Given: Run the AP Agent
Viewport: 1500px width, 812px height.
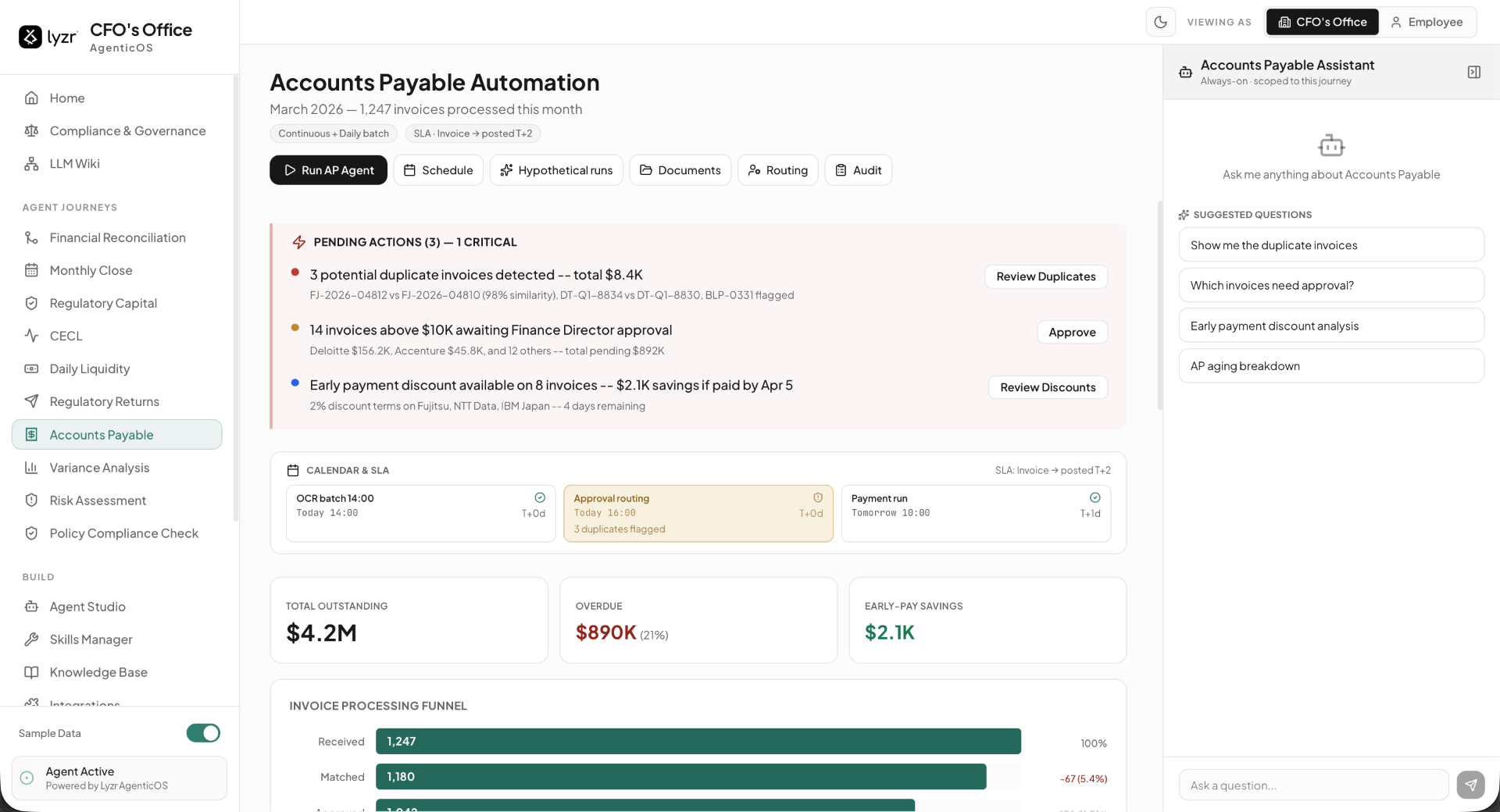Looking at the screenshot, I should click(x=328, y=170).
